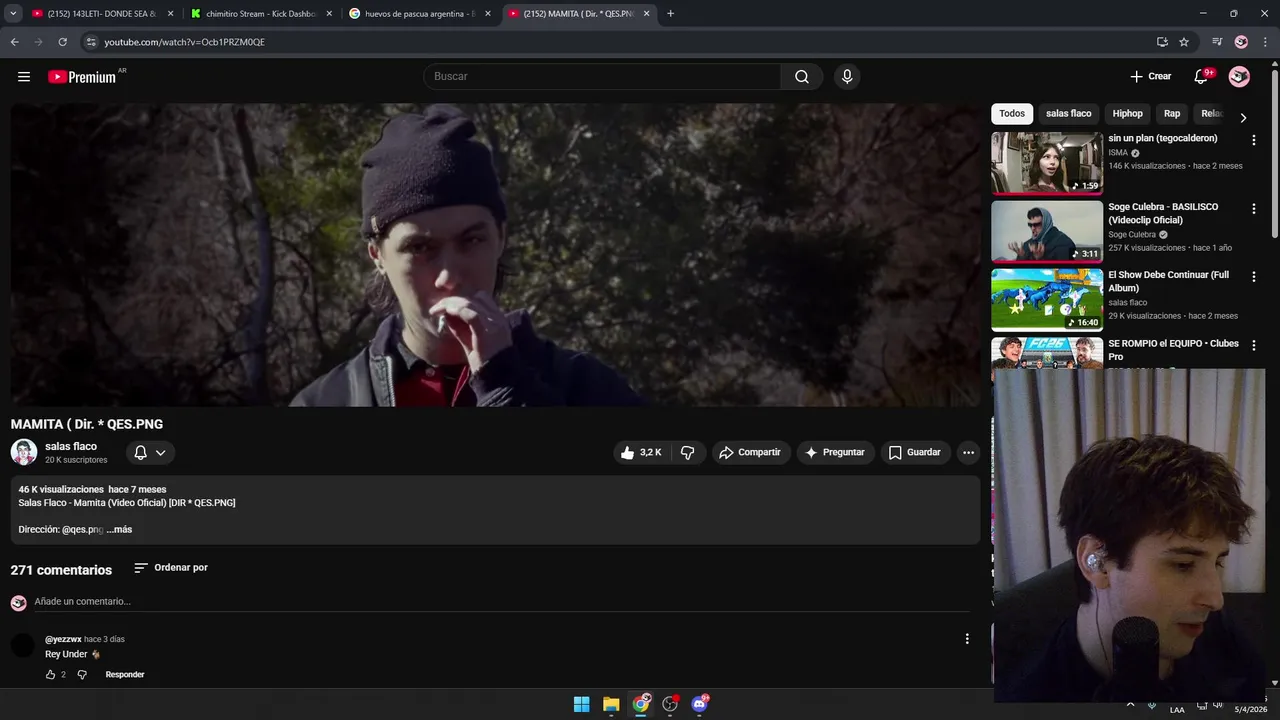Select the 'Hiphop' filter chip
The image size is (1280, 720).
[x=1127, y=114]
